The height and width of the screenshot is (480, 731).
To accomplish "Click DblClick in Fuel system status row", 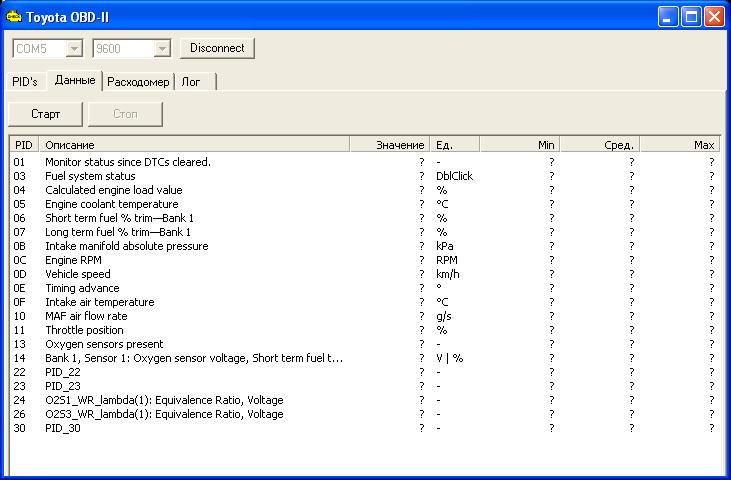I will [x=454, y=176].
